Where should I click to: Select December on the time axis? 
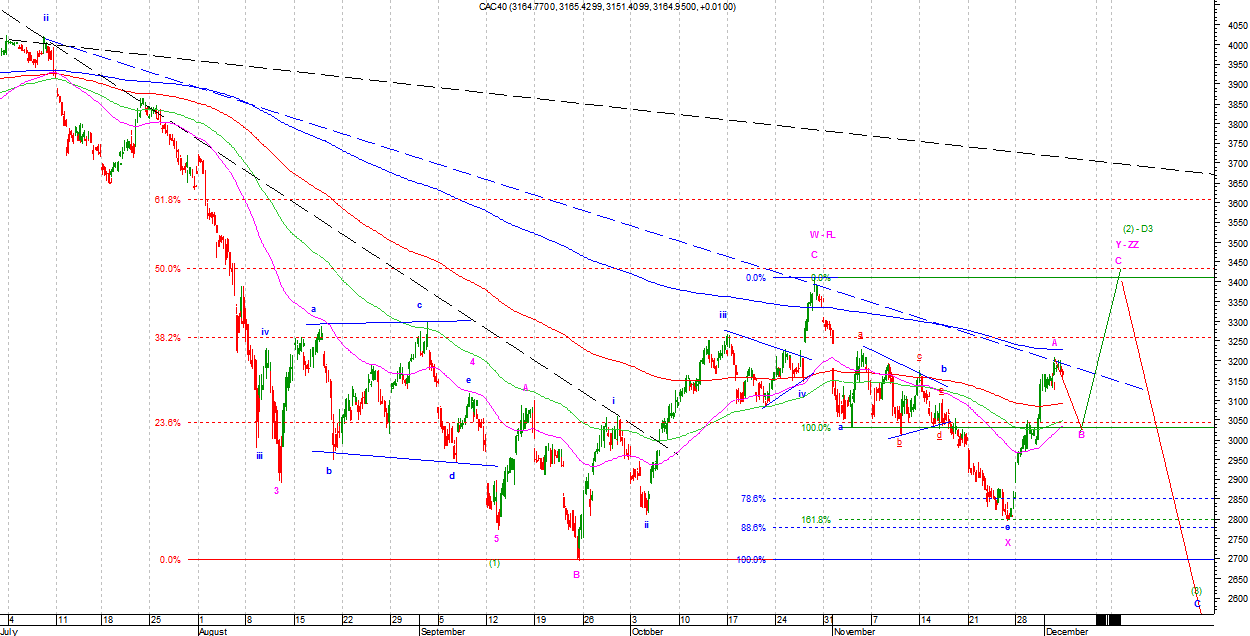1069,632
